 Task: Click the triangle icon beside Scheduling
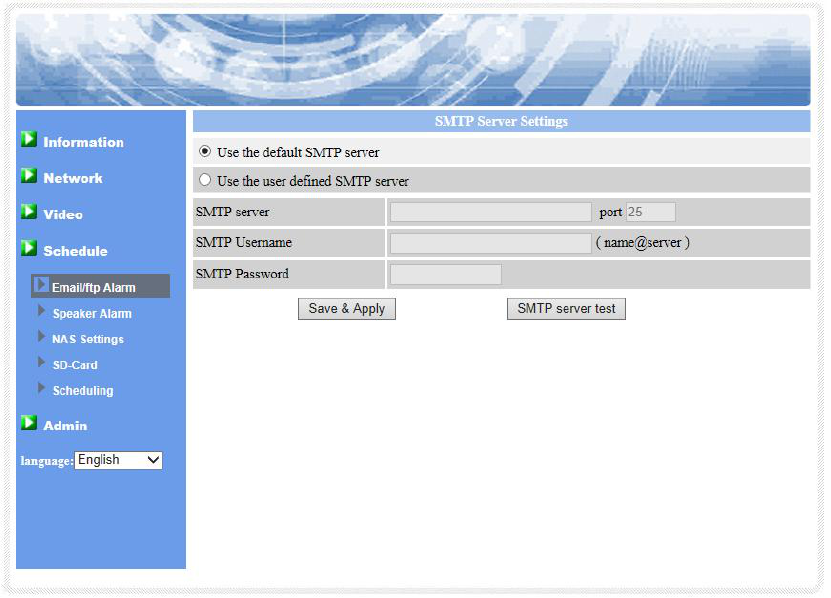42,388
